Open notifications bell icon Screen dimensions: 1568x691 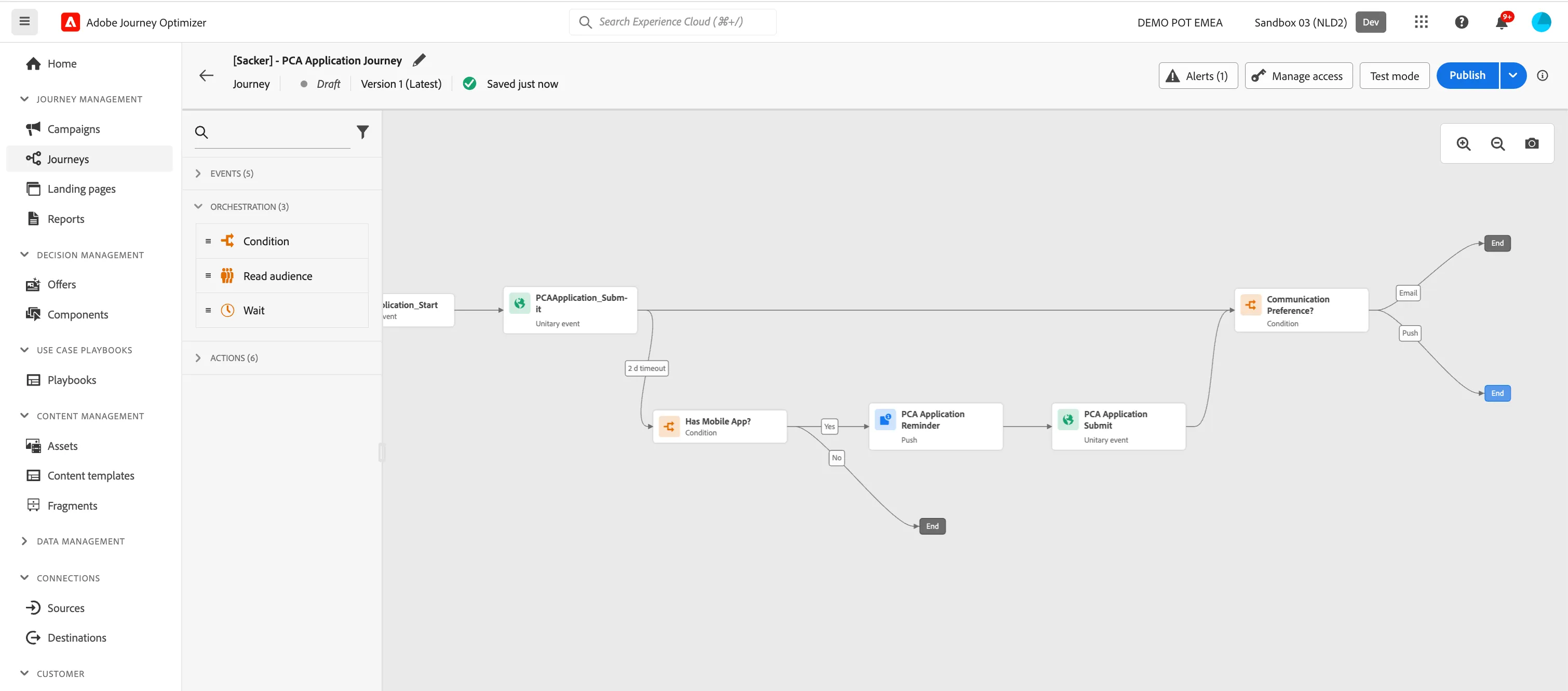coord(1502,22)
